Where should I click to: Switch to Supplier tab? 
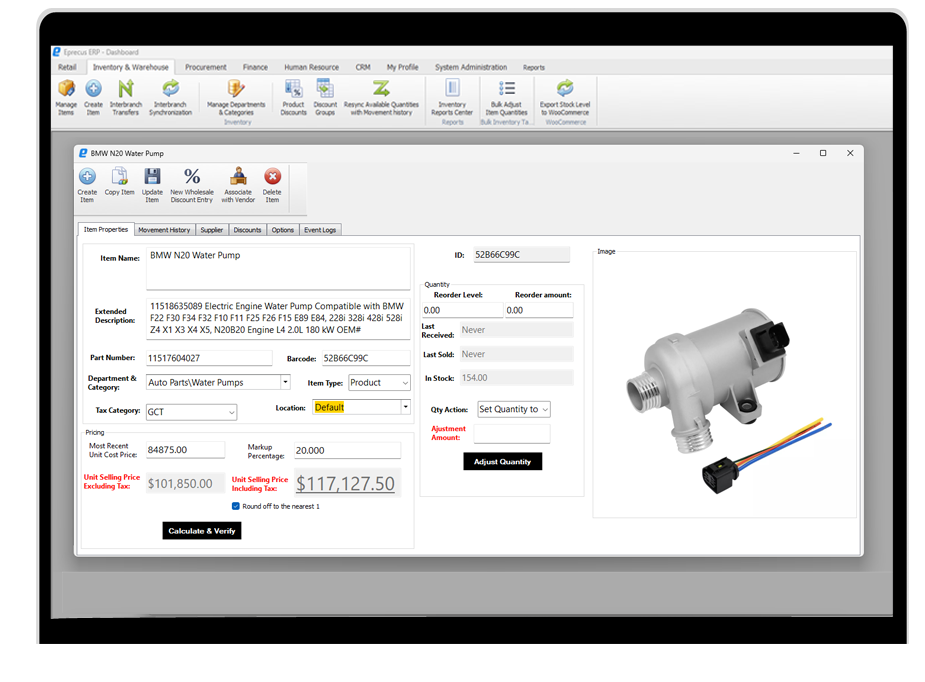(x=211, y=230)
